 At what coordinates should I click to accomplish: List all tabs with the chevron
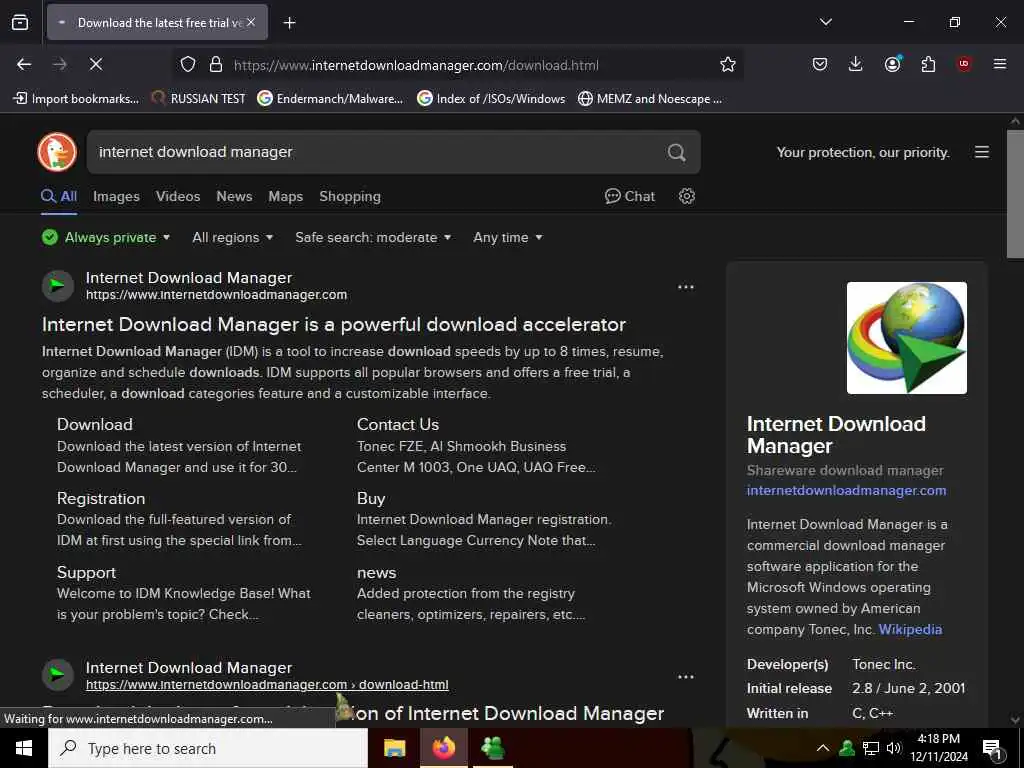tap(825, 22)
